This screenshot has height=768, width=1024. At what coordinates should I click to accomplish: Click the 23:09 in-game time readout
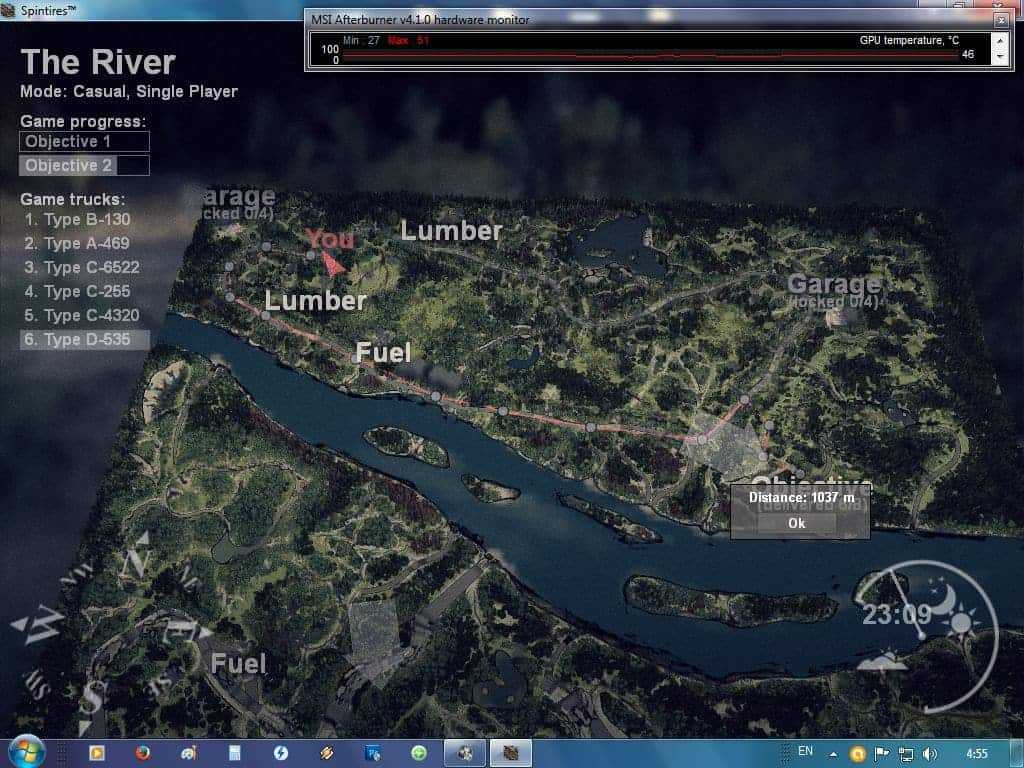point(897,615)
